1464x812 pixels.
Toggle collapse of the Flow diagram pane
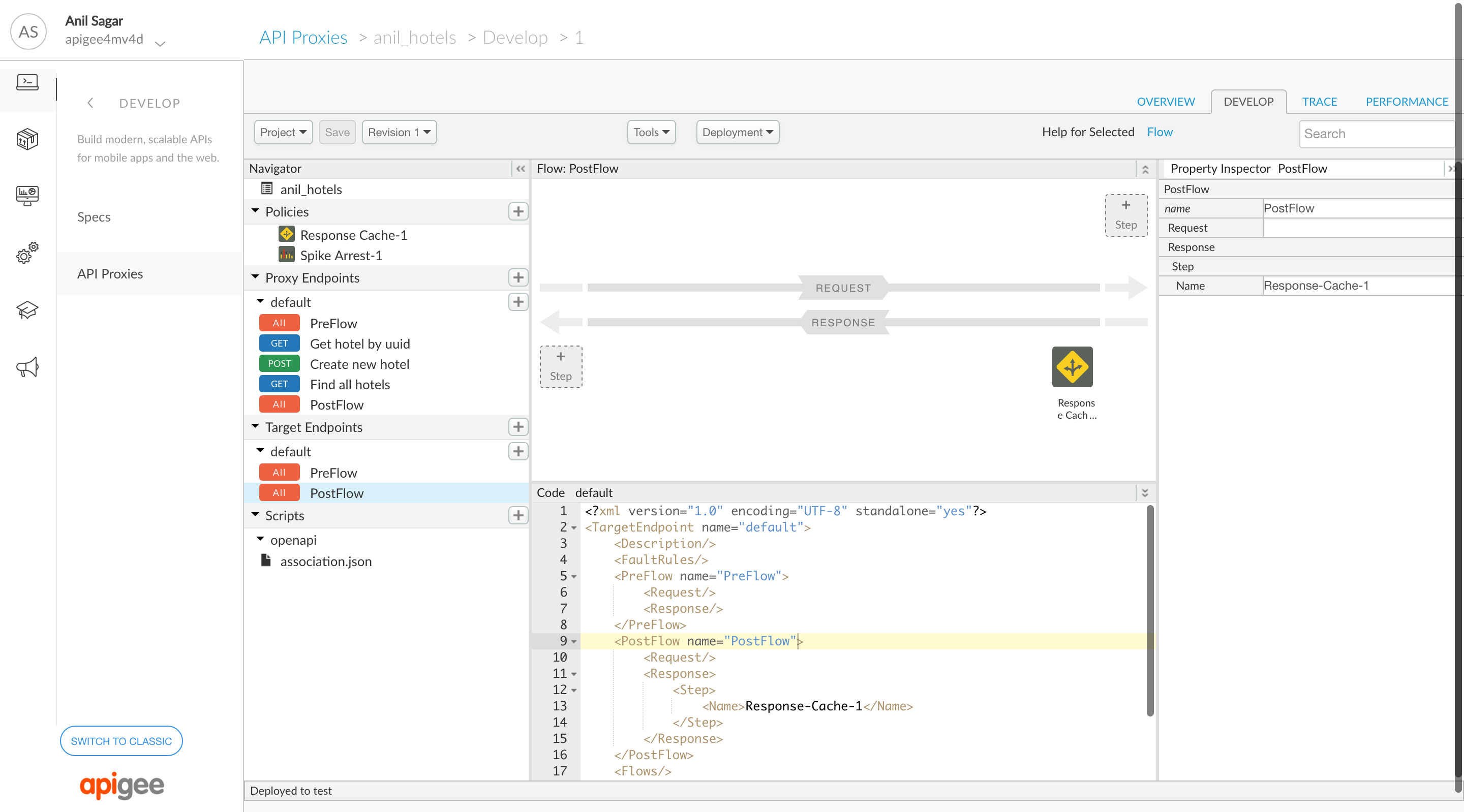point(1145,169)
